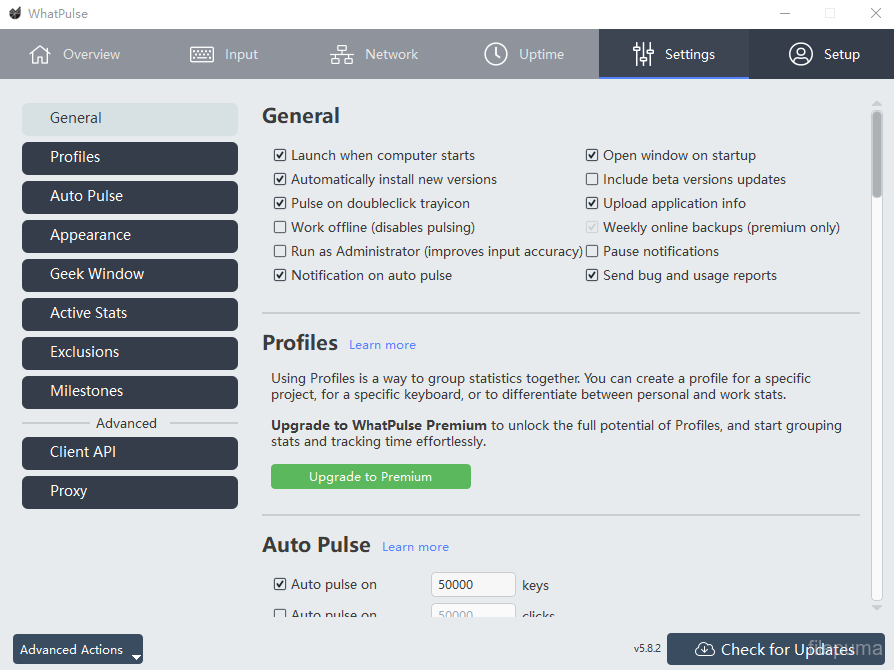Click the cloud download icon for updates

pos(705,649)
